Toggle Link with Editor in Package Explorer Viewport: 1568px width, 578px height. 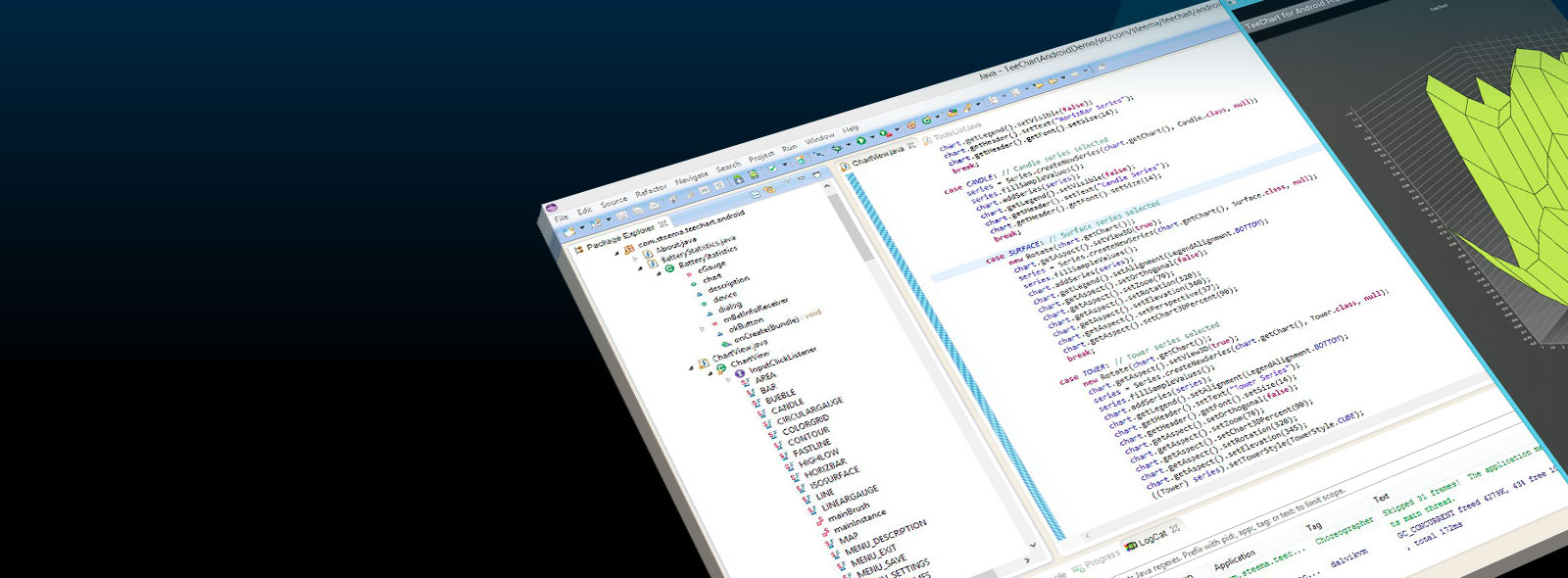click(769, 189)
